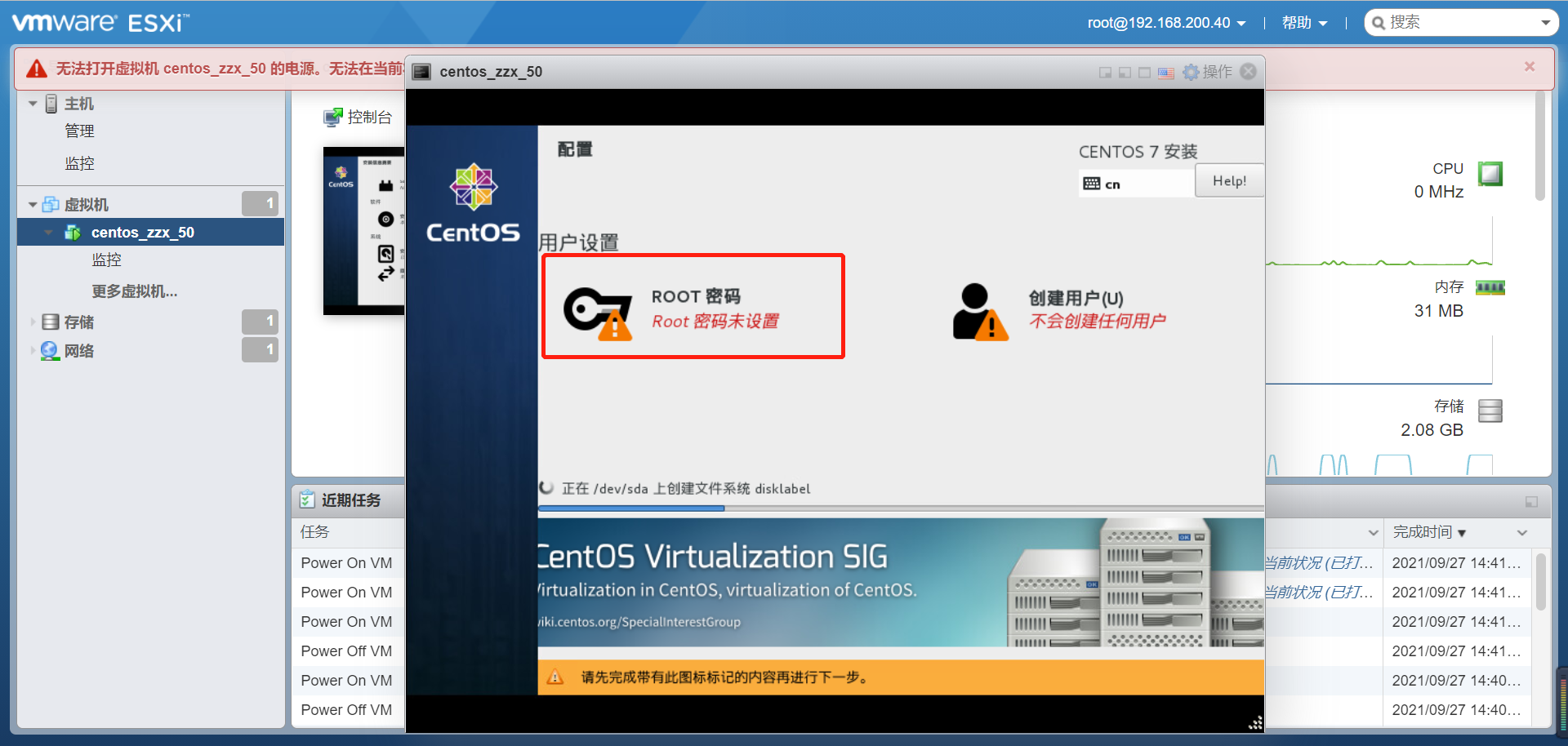Click the host (主机) icon in navigator

point(51,104)
